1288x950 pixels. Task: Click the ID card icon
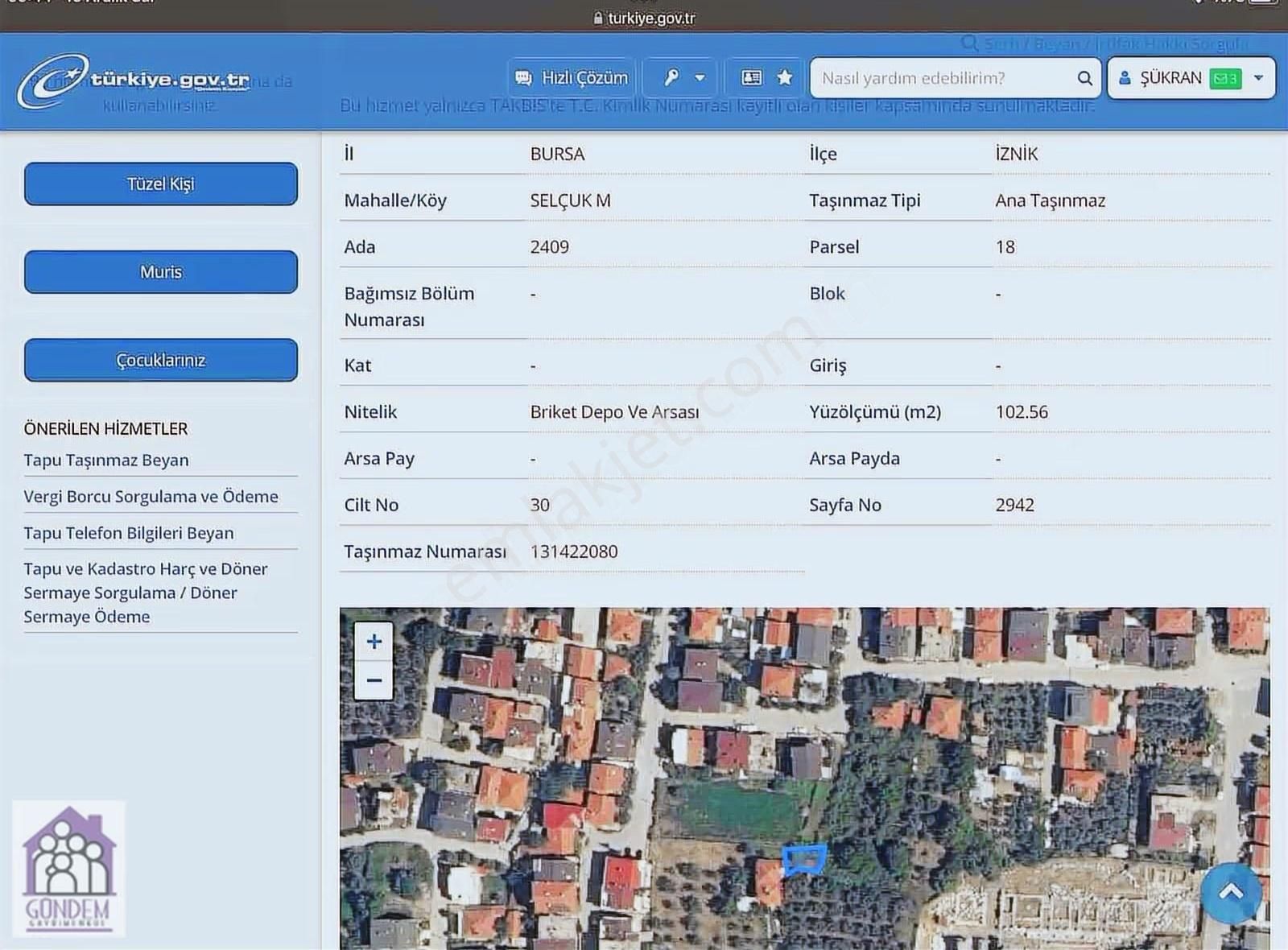[x=751, y=78]
